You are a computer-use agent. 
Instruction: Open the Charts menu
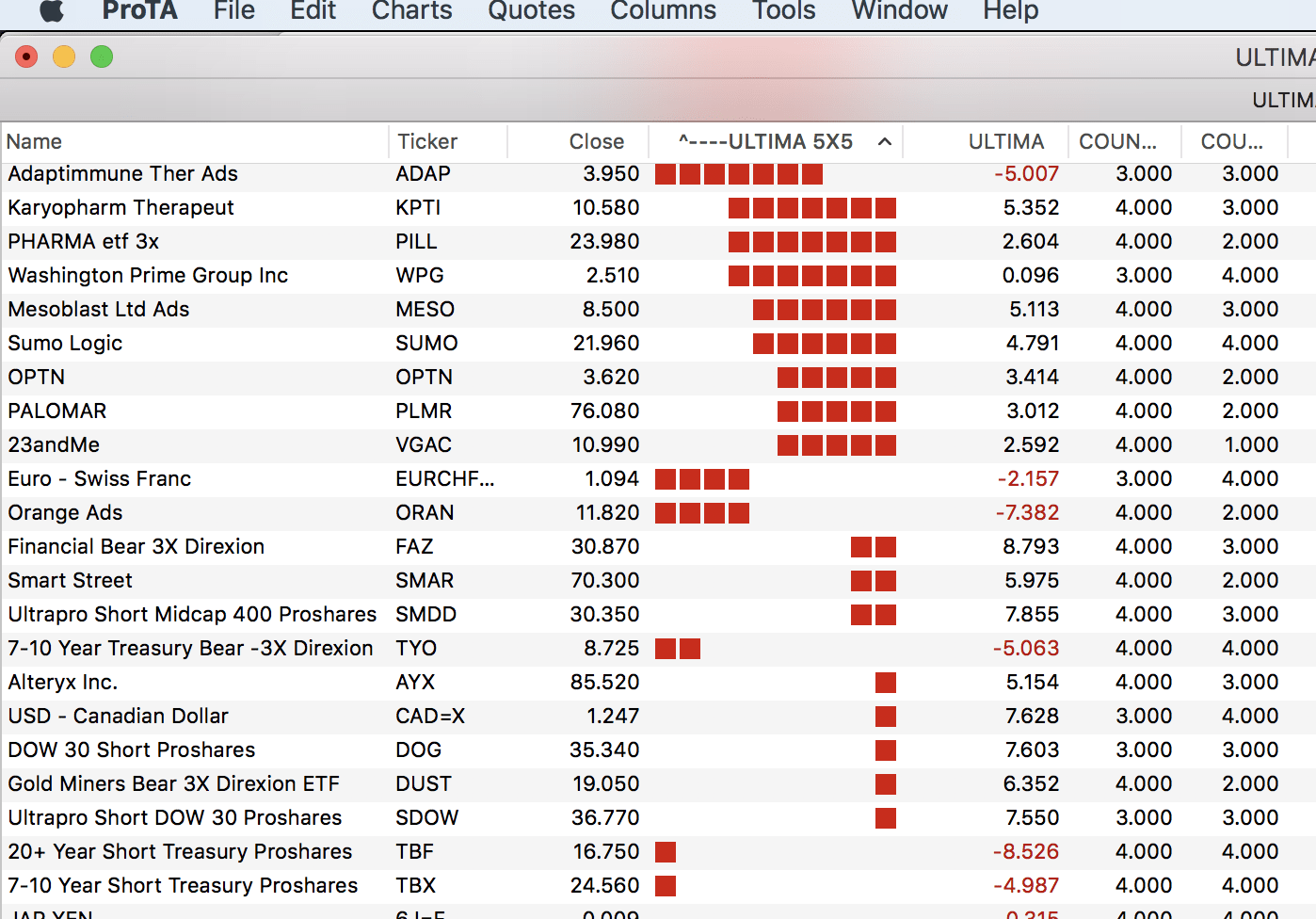pyautogui.click(x=411, y=10)
